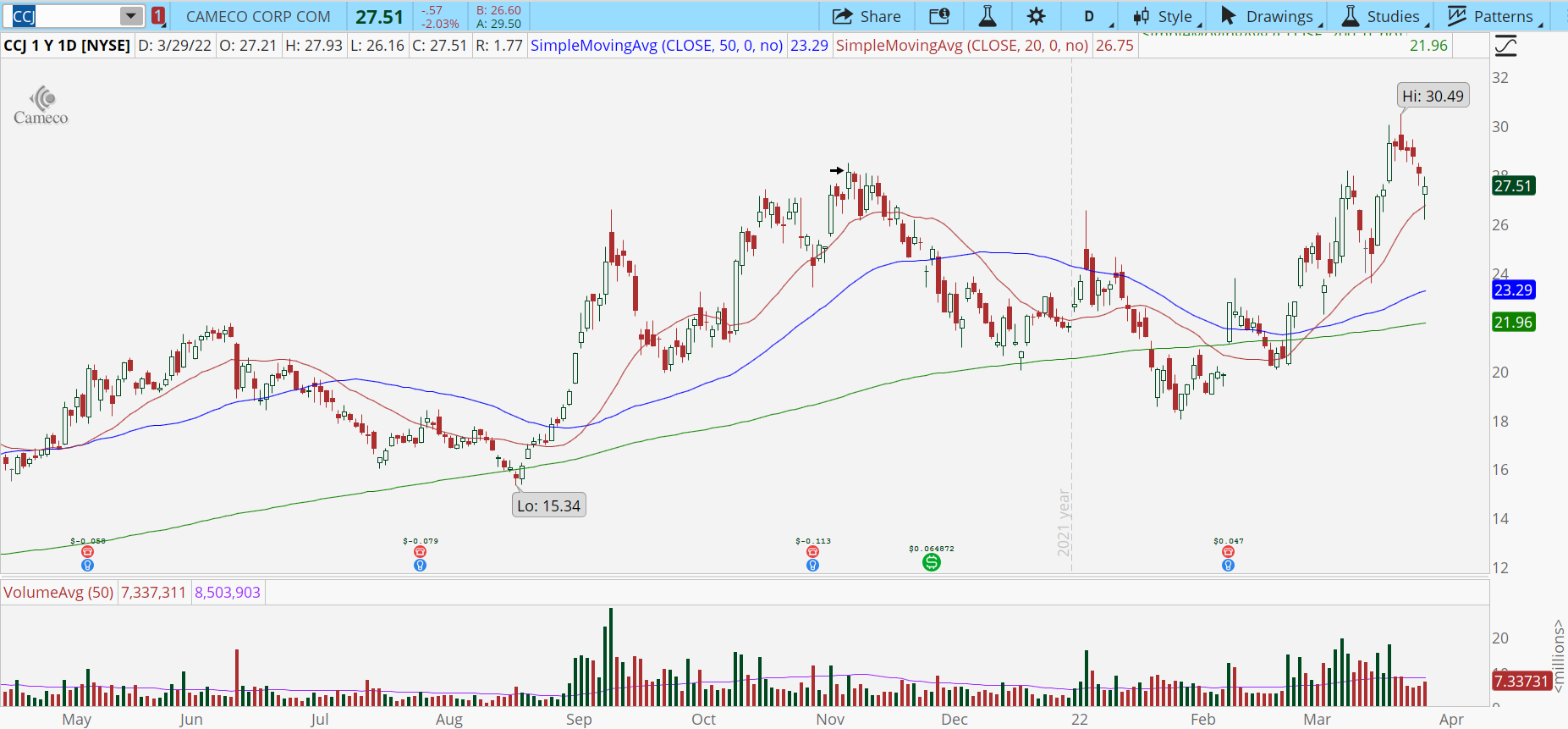Screen dimensions: 1568x729
Task: Click the February earnings phone icon ($0.047)
Action: click(x=1228, y=552)
